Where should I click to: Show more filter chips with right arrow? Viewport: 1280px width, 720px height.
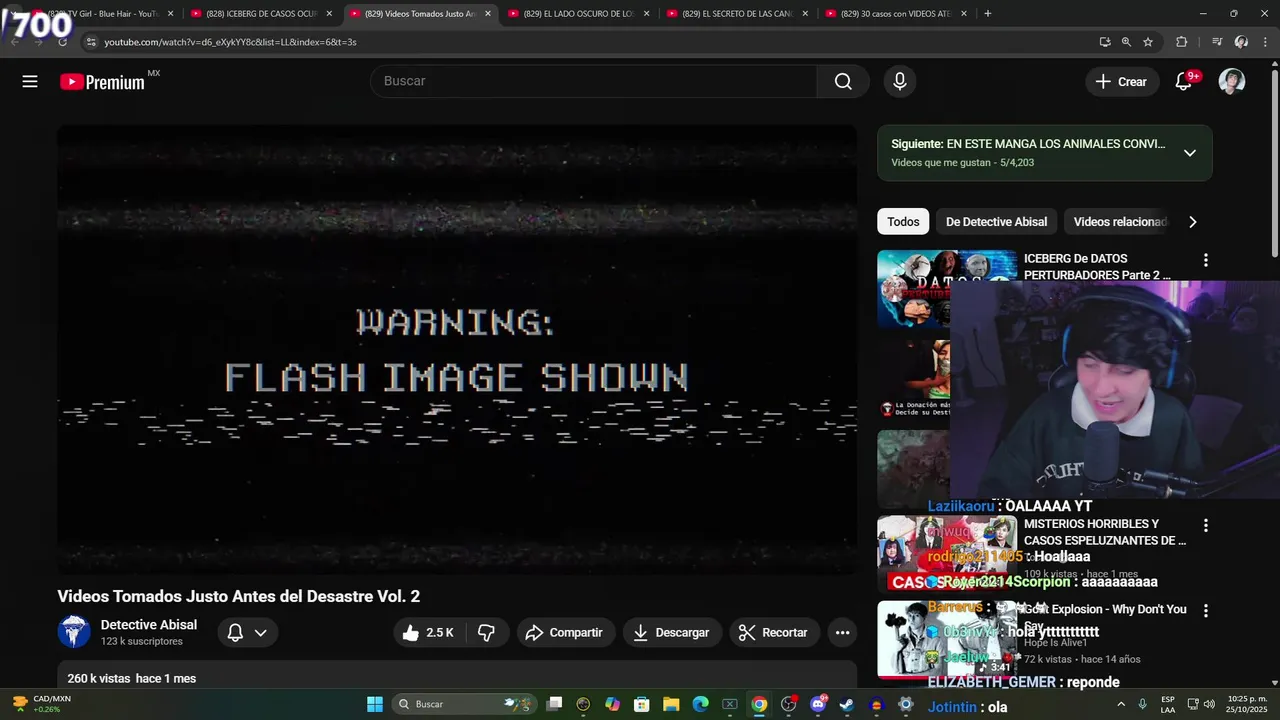[1192, 222]
